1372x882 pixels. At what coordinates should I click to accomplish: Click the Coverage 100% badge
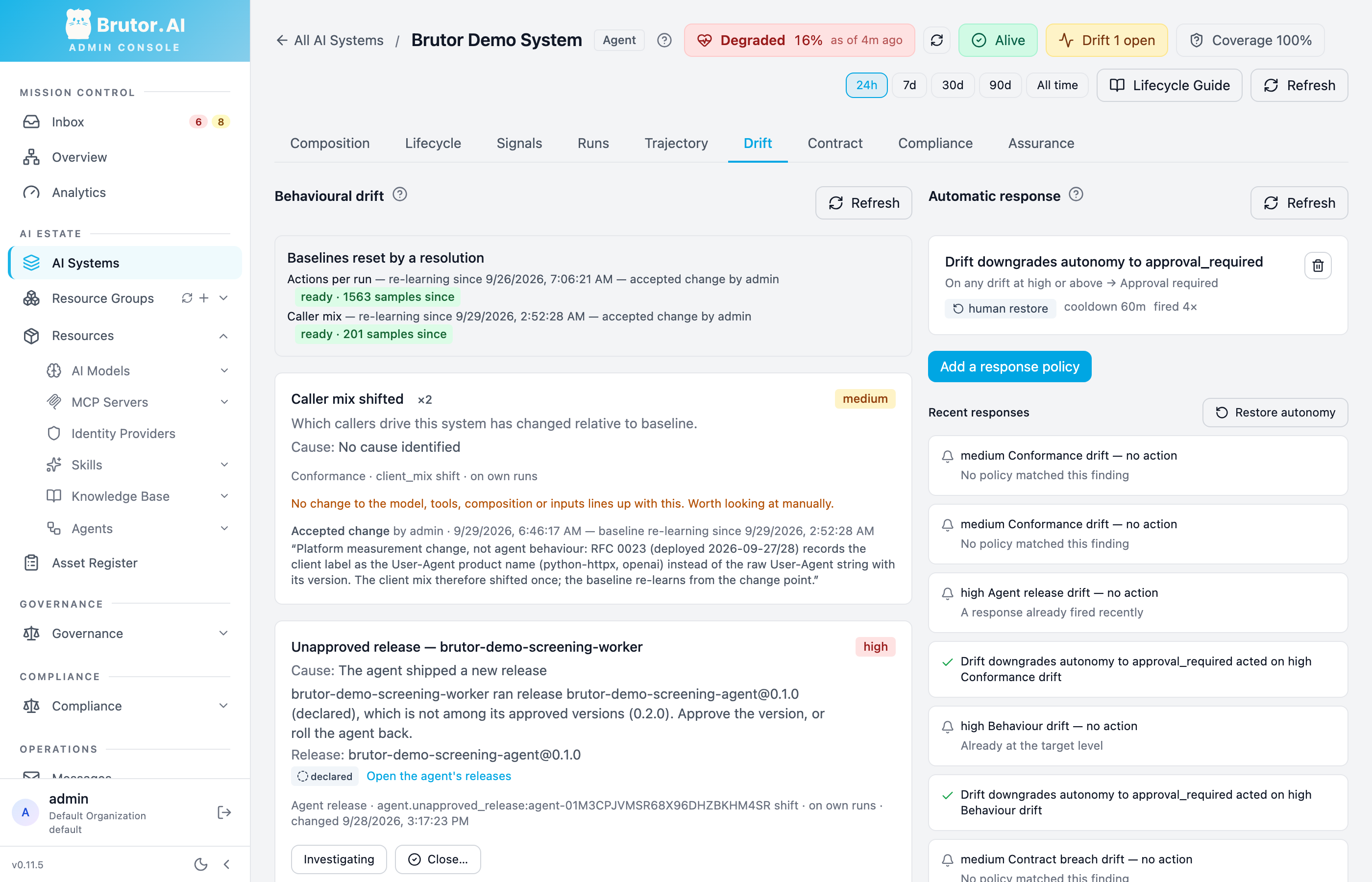pyautogui.click(x=1250, y=40)
